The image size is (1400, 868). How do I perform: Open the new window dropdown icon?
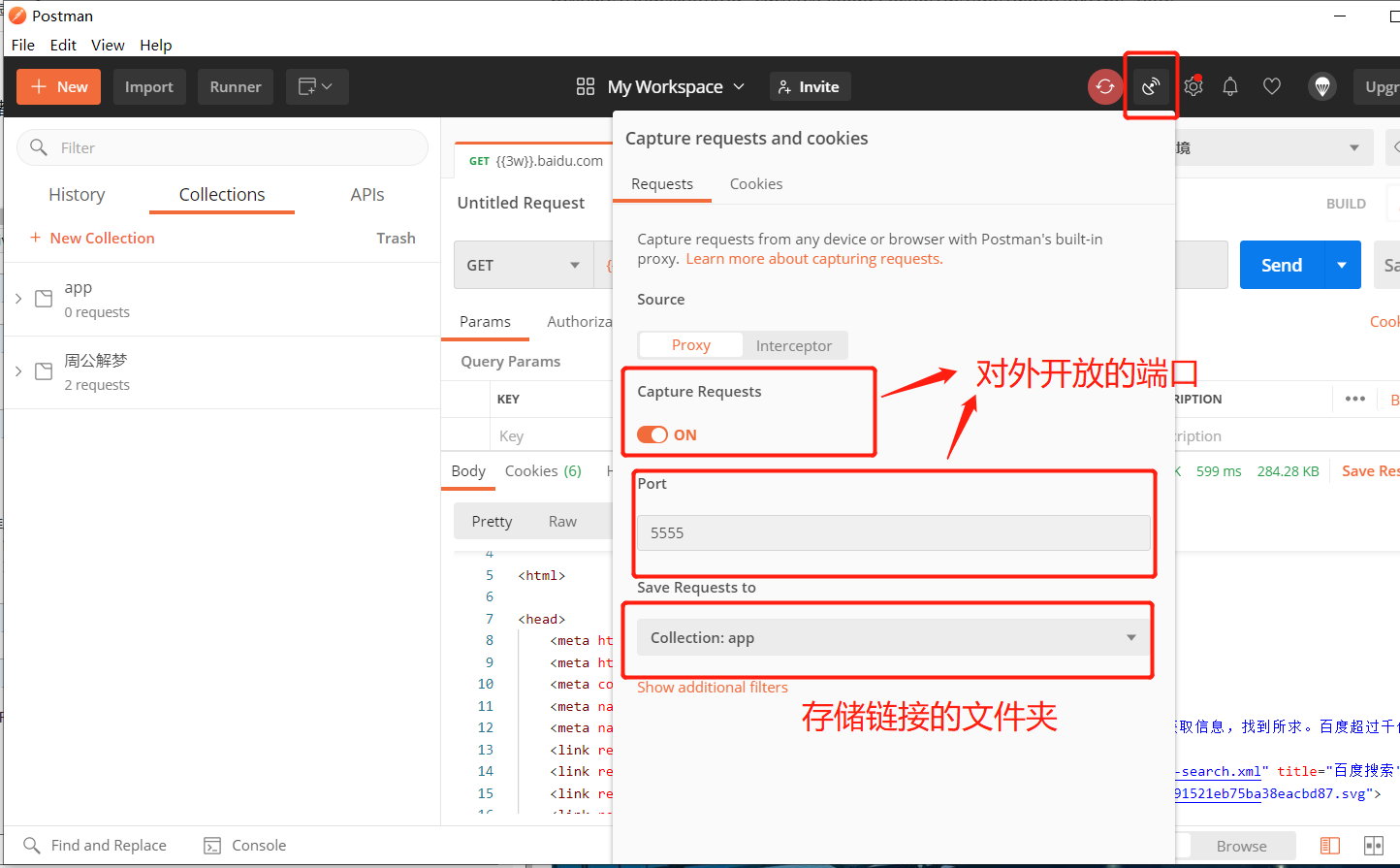(317, 86)
